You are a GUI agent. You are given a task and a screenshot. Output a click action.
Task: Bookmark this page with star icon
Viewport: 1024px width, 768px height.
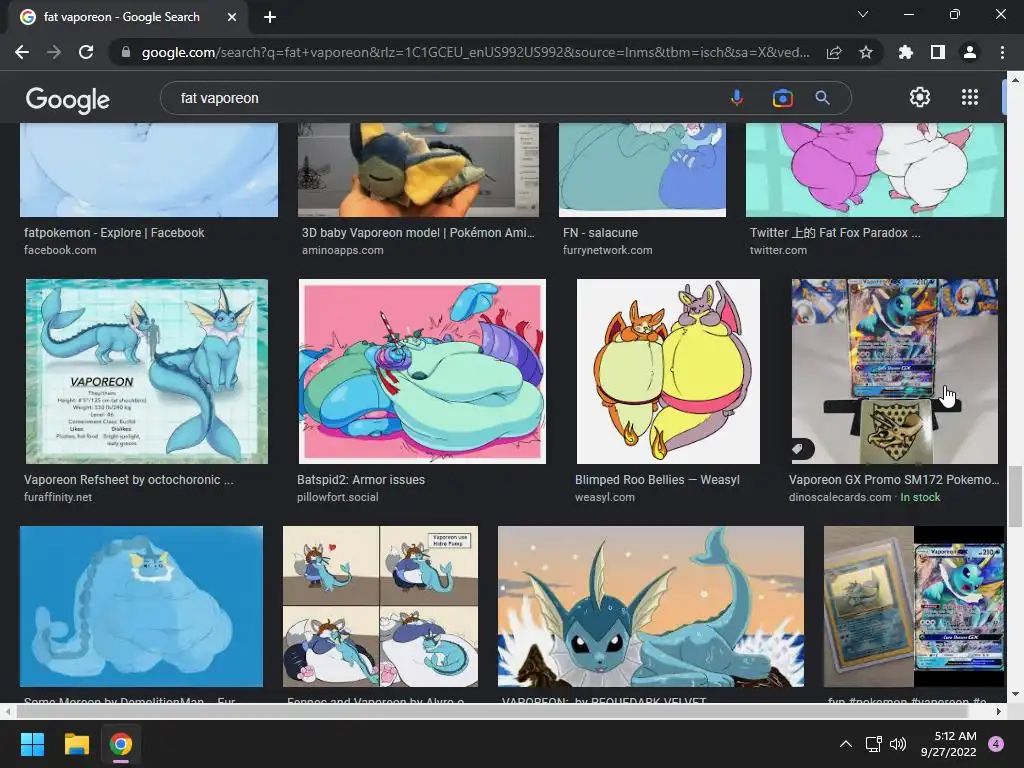click(x=866, y=52)
